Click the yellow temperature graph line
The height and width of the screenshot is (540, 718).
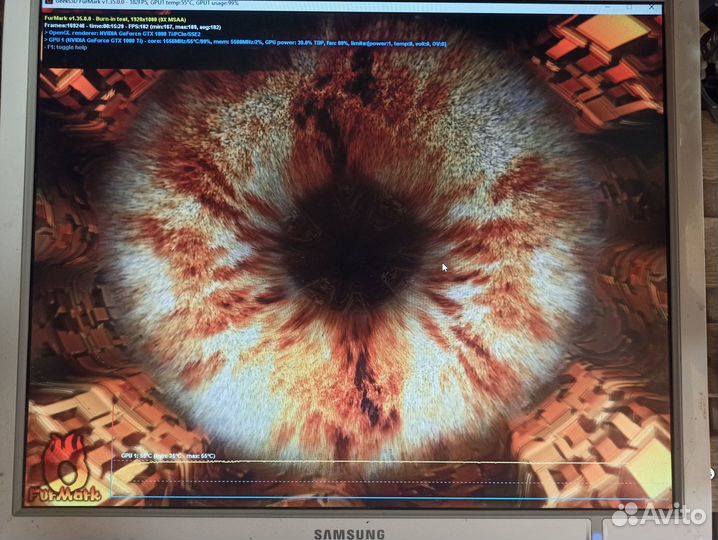(300, 462)
